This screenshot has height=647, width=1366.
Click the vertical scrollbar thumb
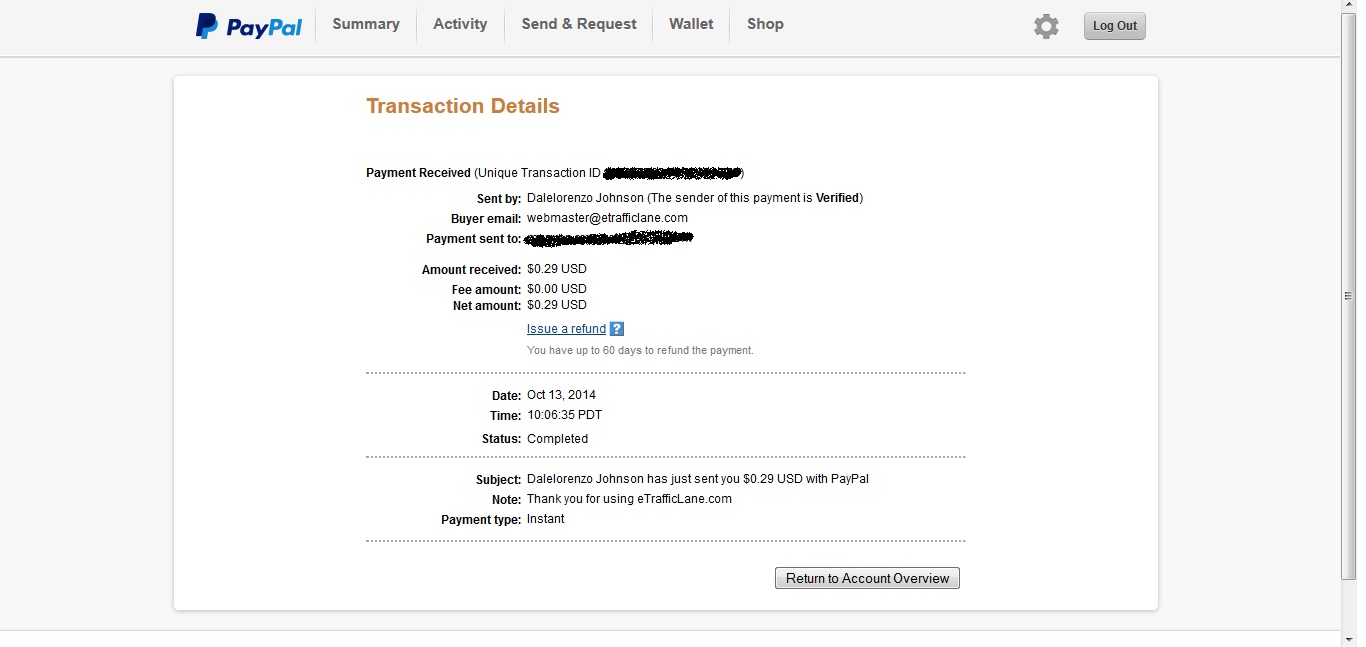coord(1349,296)
